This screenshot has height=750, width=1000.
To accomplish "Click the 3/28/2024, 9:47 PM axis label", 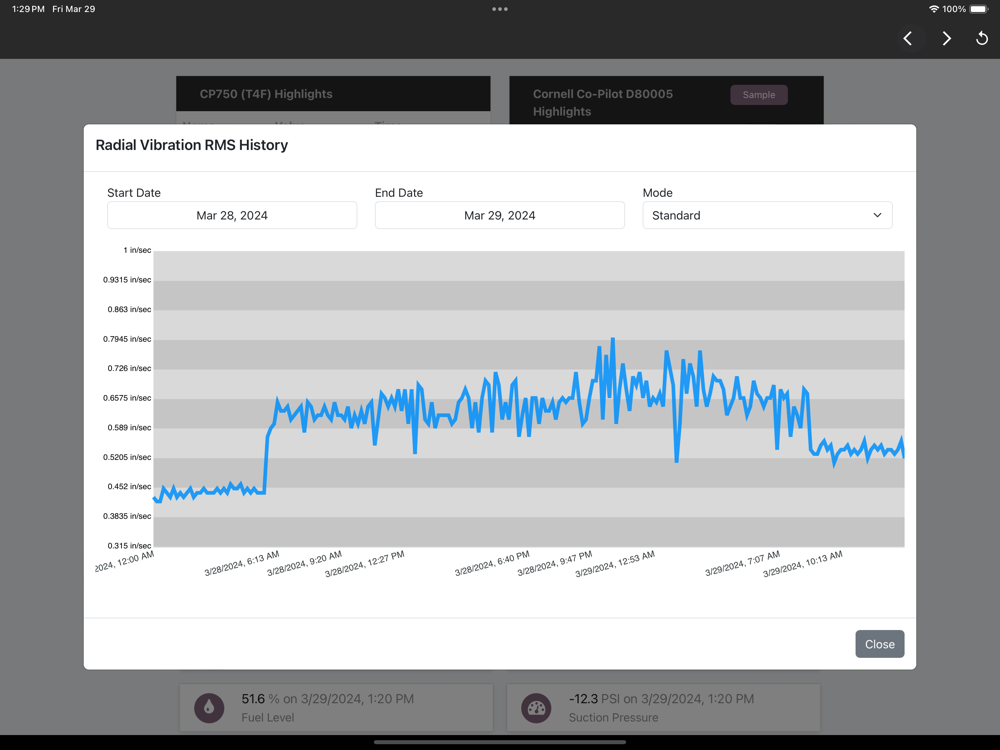I will [x=555, y=563].
